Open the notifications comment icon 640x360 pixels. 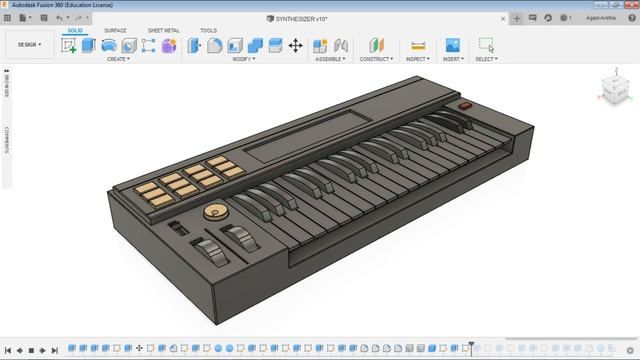pyautogui.click(x=533, y=18)
